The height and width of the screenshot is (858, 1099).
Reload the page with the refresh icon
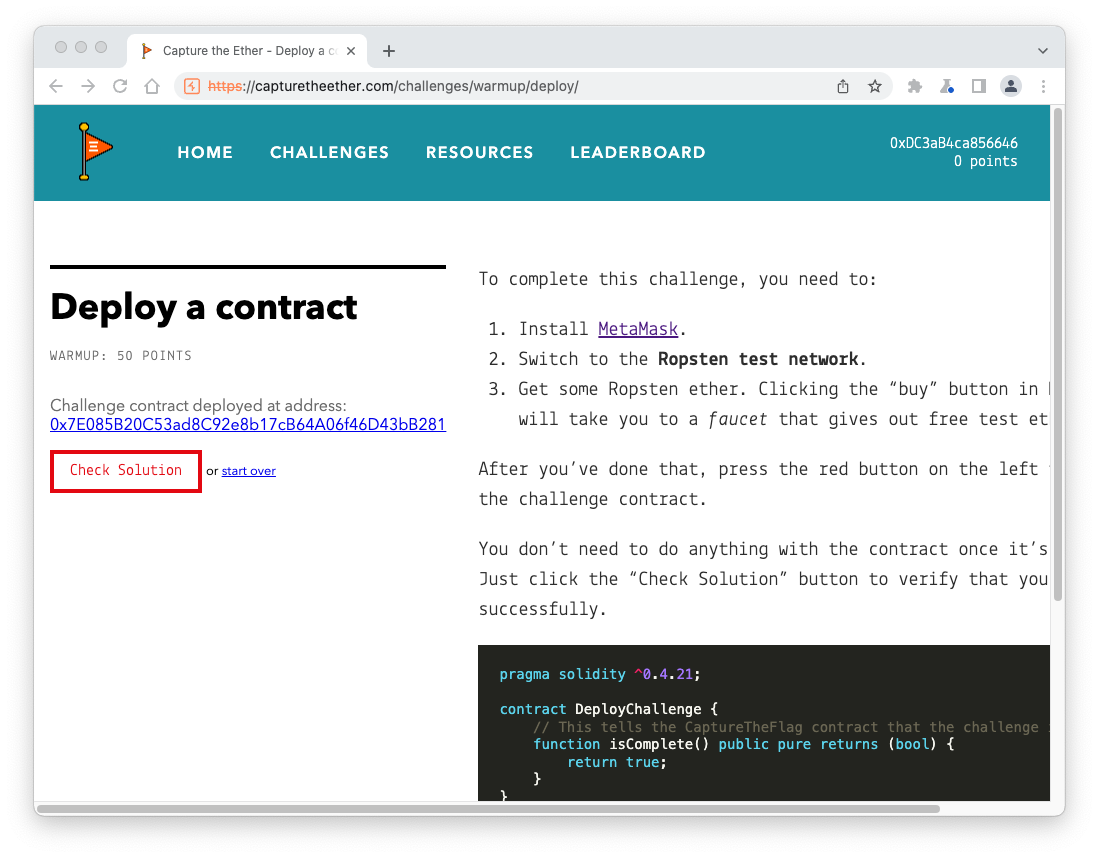120,86
